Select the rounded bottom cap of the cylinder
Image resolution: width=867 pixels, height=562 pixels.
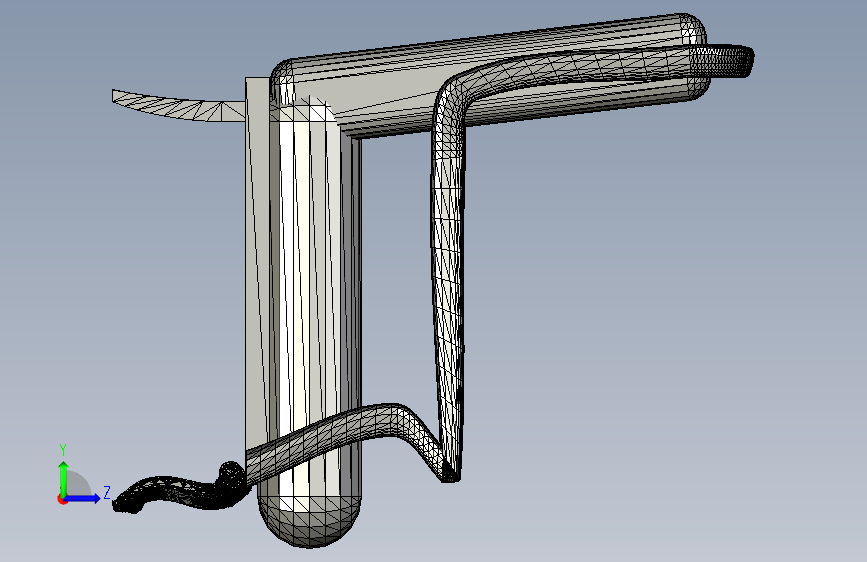pyautogui.click(x=309, y=520)
